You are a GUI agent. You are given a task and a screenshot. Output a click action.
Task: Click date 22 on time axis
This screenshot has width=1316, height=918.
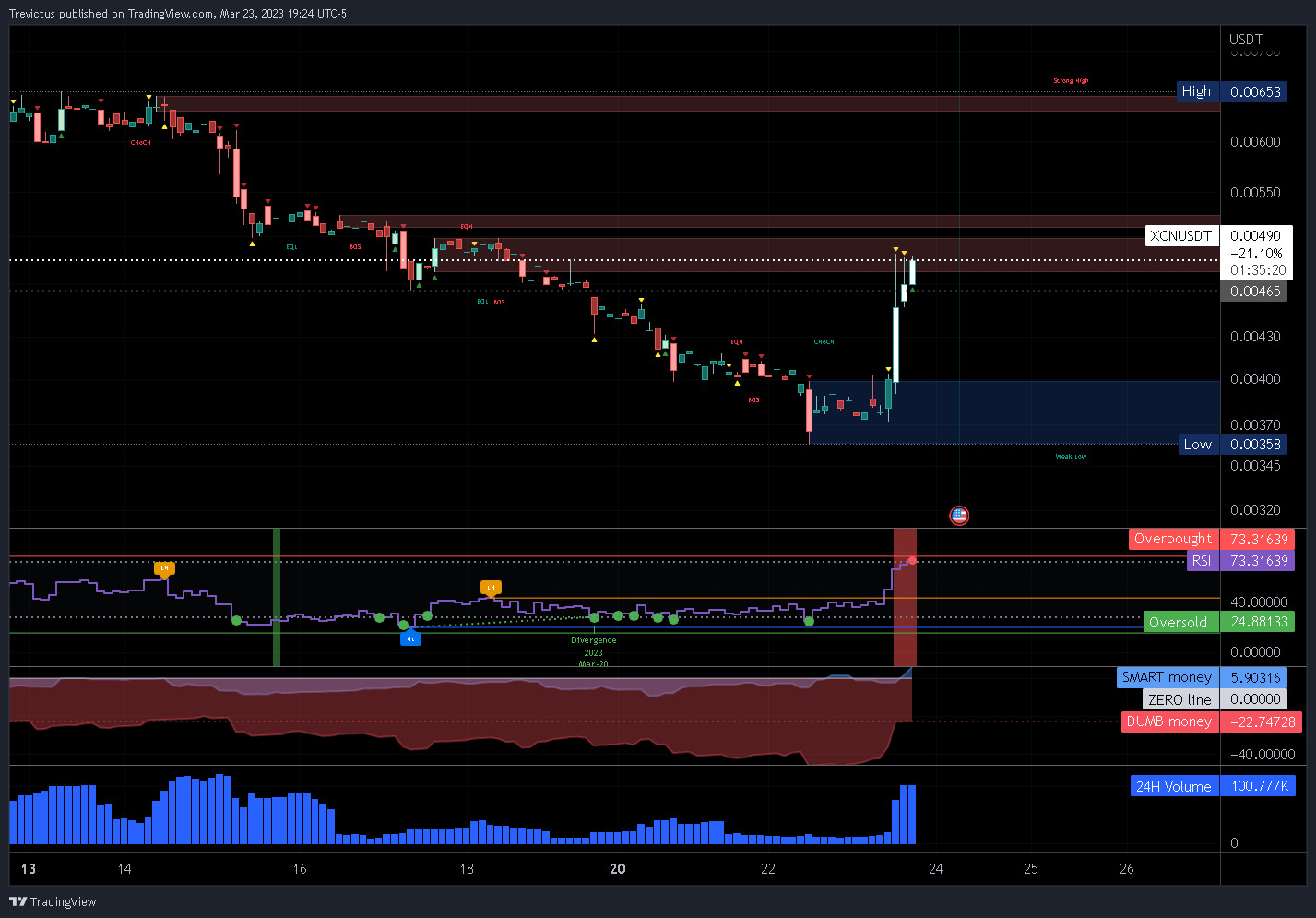point(768,868)
